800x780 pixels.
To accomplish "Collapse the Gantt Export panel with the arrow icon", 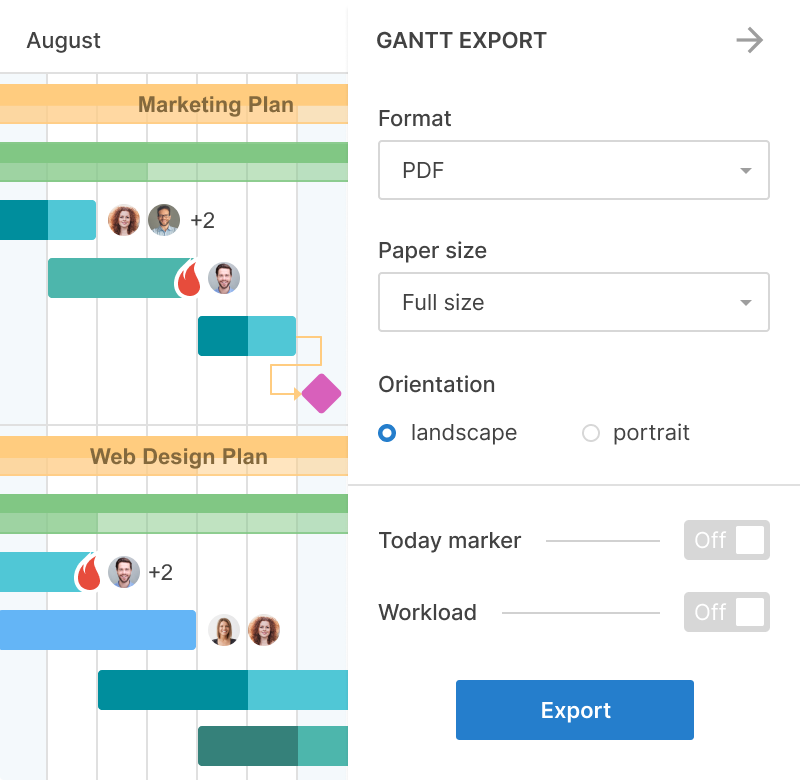I will click(x=751, y=40).
